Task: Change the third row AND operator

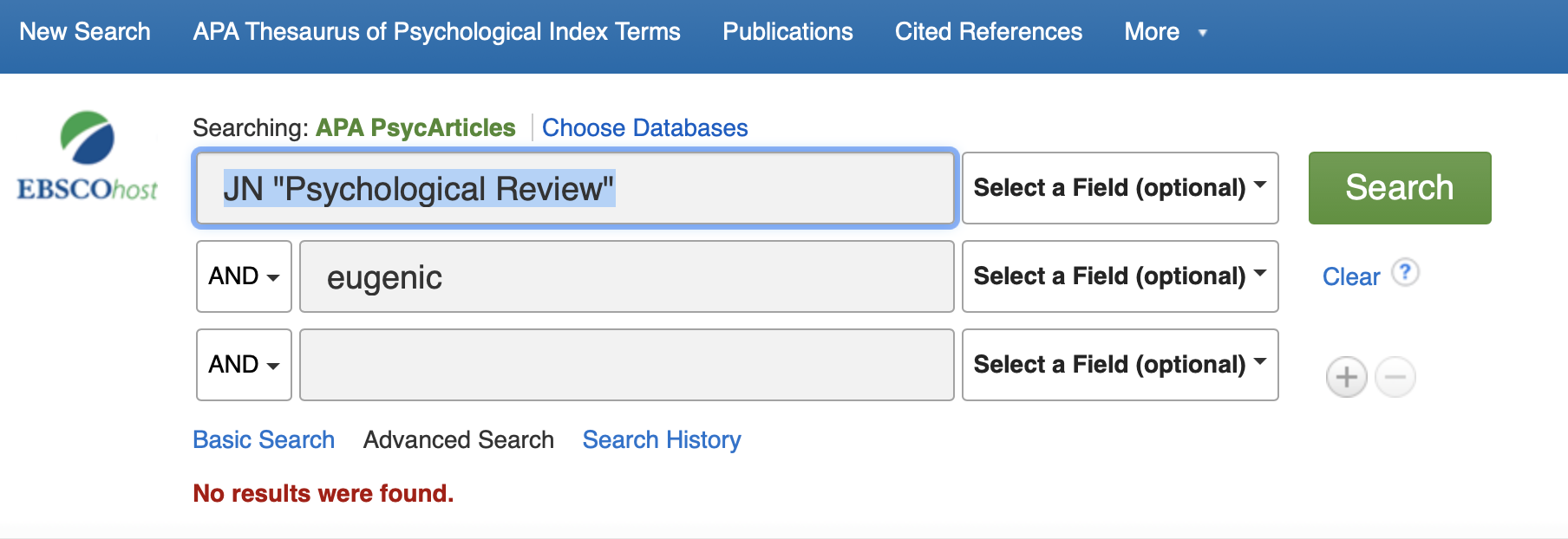Action: click(x=244, y=365)
